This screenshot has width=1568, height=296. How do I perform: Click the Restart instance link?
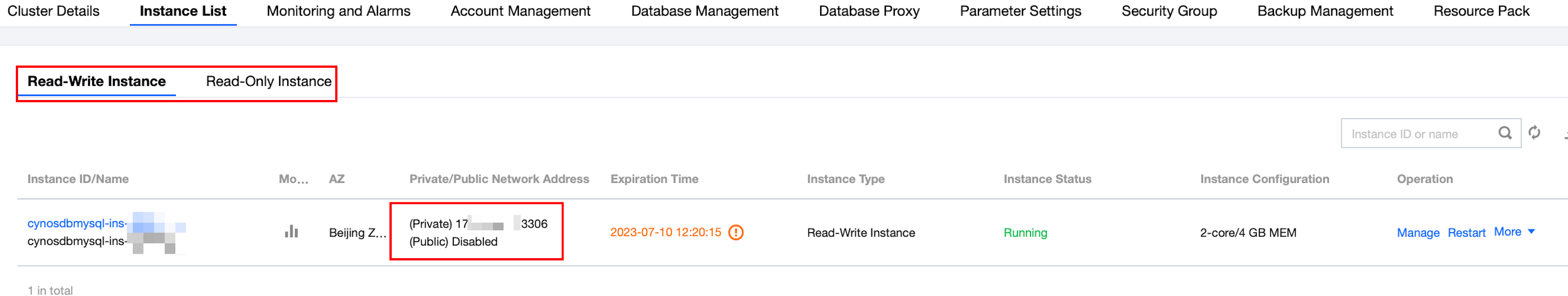point(1466,233)
